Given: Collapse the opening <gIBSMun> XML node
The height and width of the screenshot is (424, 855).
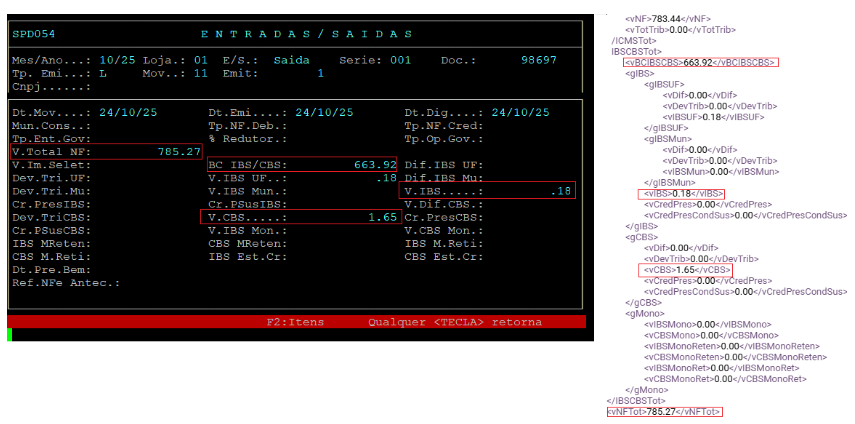Looking at the screenshot, I should click(668, 139).
